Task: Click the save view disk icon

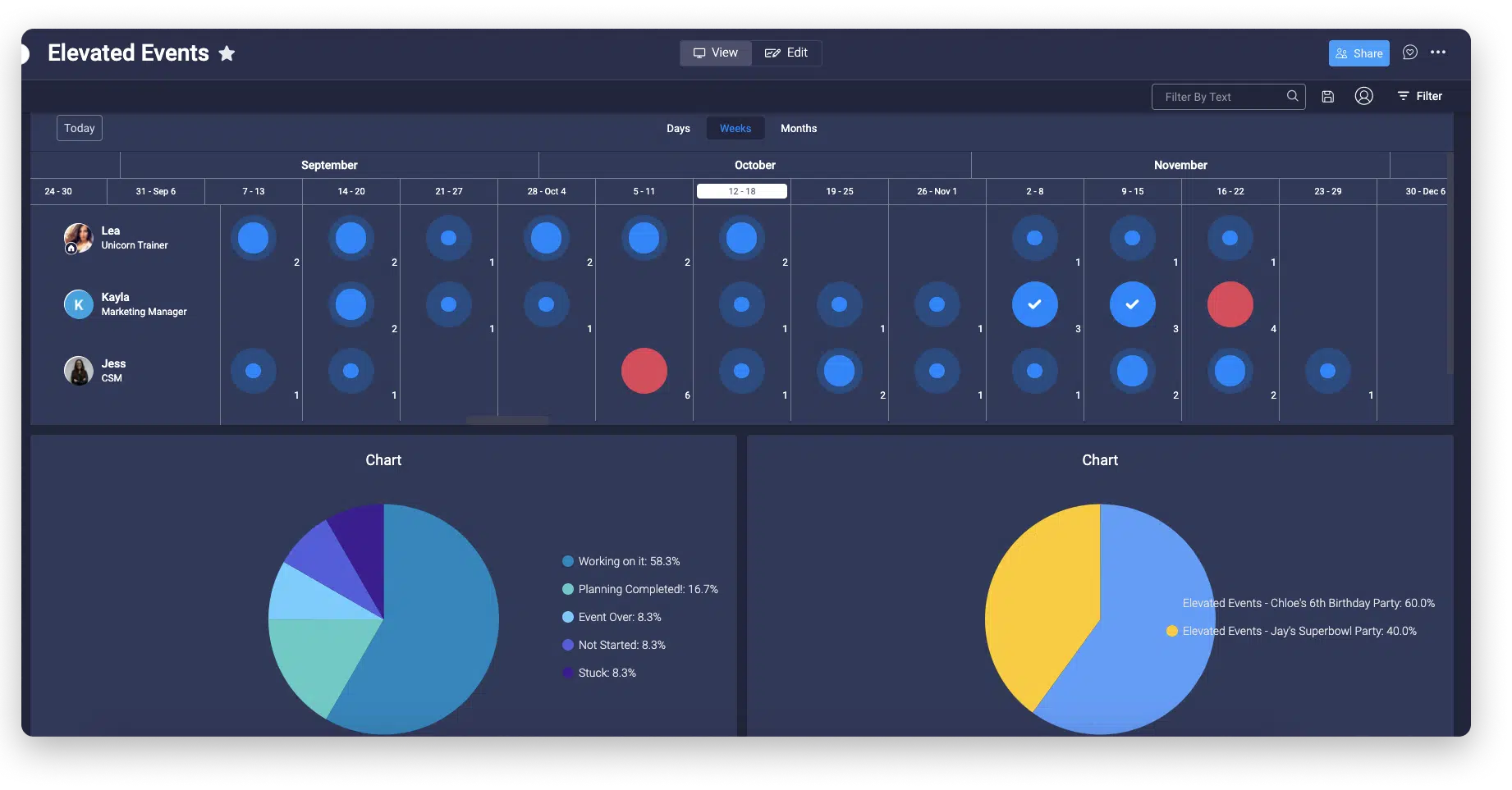Action: click(1327, 97)
